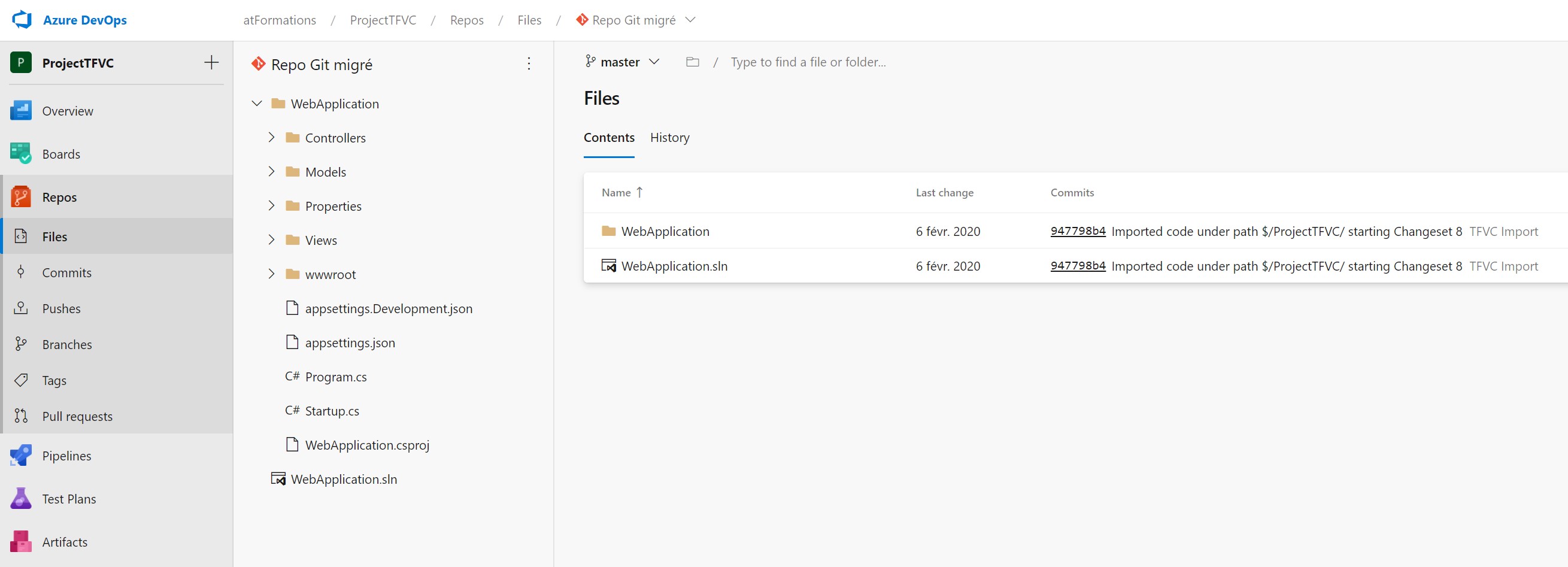Select Startup.cs in the tree

[332, 411]
